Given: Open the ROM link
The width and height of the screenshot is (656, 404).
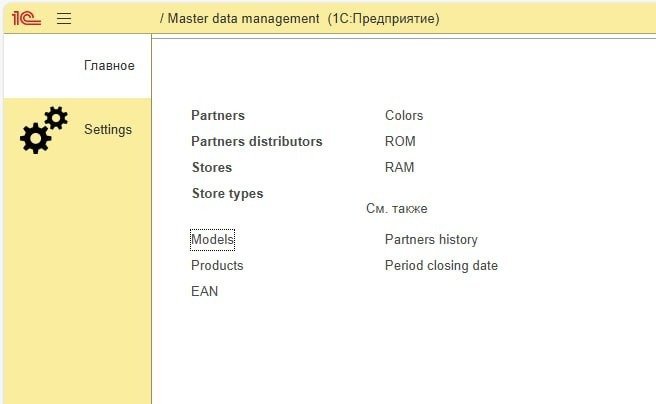Looking at the screenshot, I should pos(400,141).
